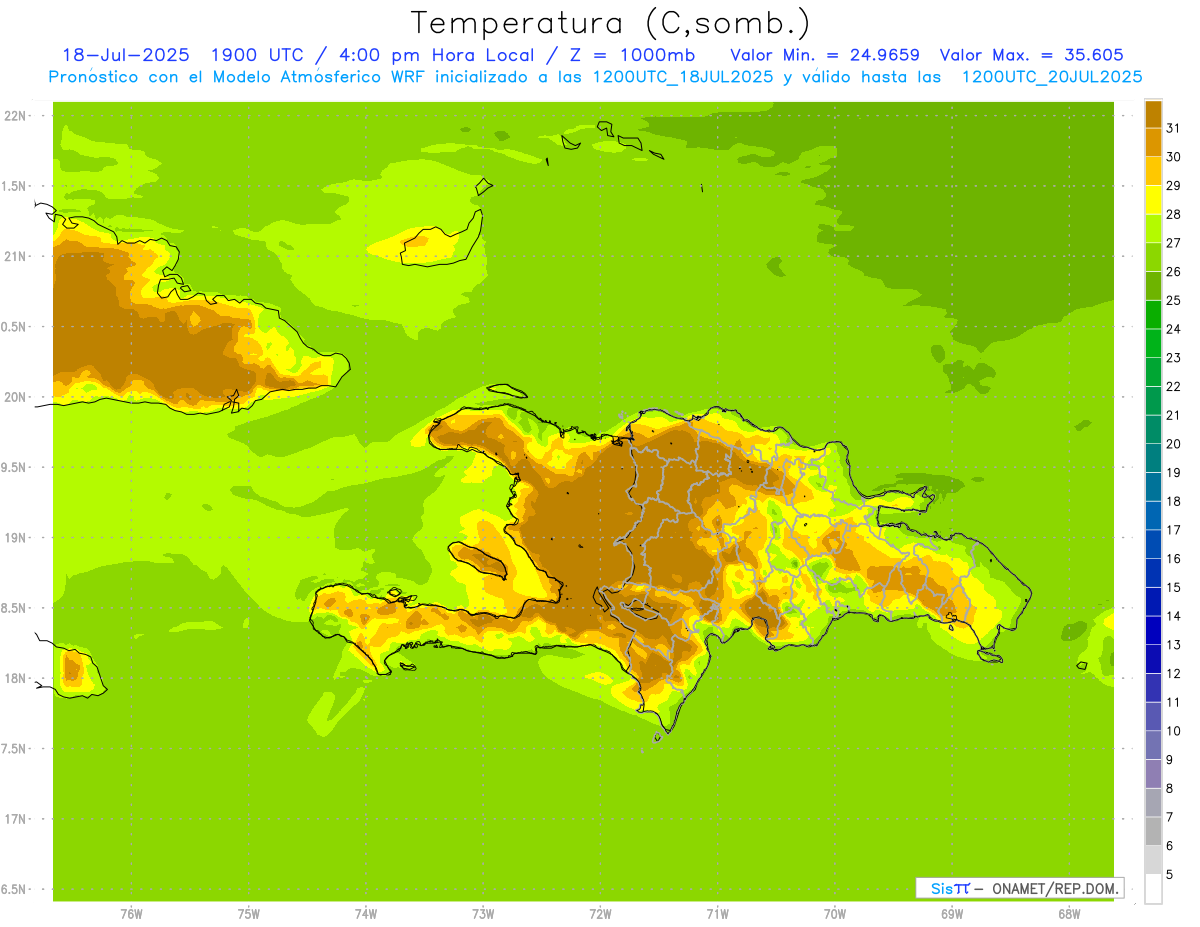Click the "71W" longitude axis label
1200x927 pixels.
click(x=717, y=913)
